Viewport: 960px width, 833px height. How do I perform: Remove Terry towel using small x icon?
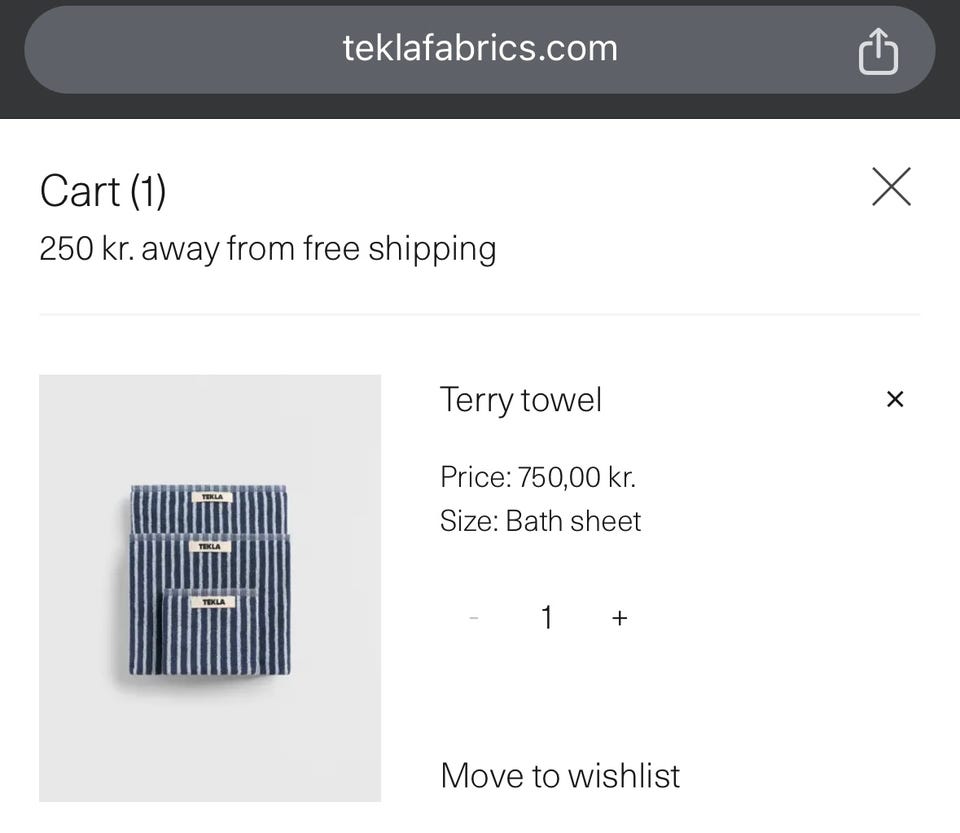895,400
